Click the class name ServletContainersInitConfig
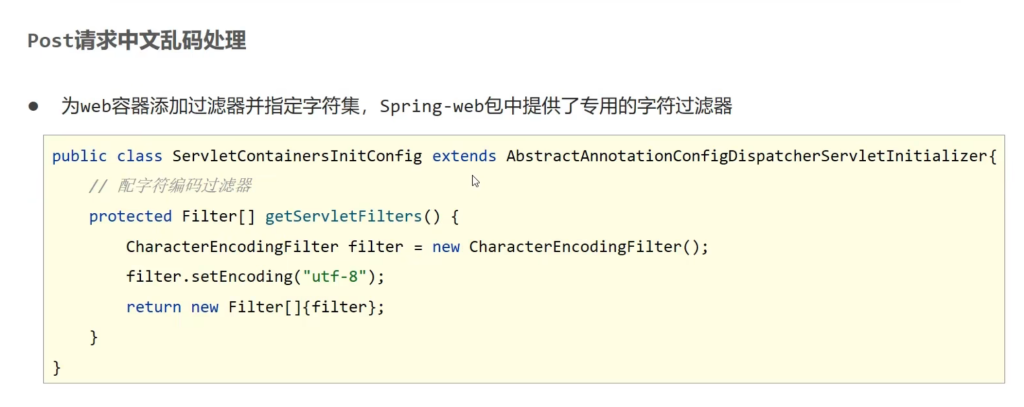Viewport: 1024px width, 407px height. [x=297, y=156]
